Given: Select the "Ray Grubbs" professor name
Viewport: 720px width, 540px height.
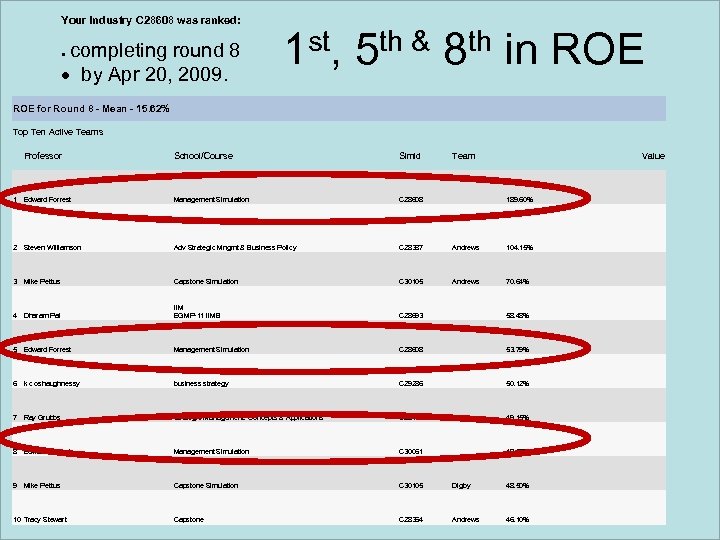Looking at the screenshot, I should 42,417.
